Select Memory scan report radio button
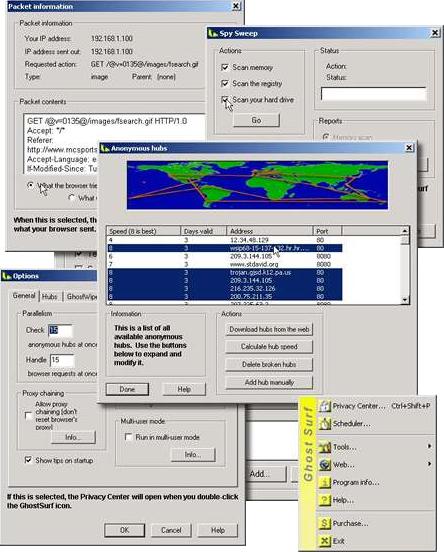This screenshot has width=444, height=552. (x=326, y=137)
